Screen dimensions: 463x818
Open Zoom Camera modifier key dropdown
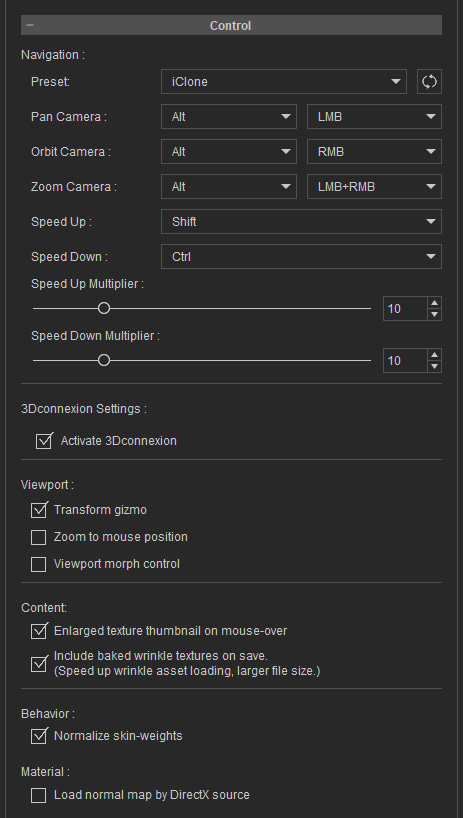229,187
